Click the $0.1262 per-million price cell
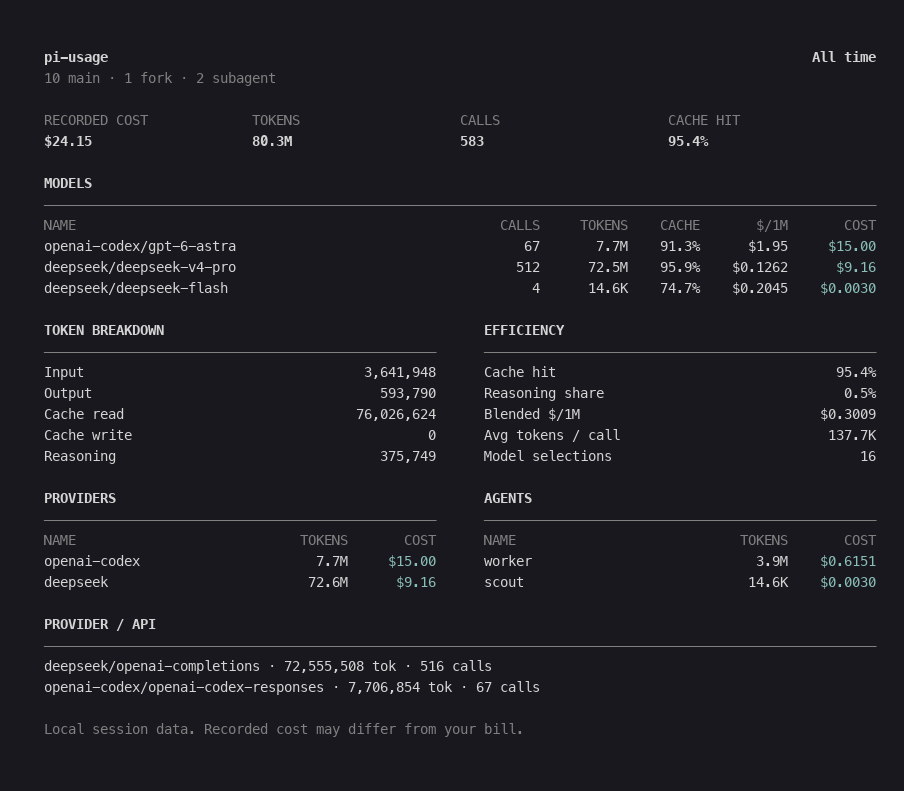904x791 pixels. 760,268
